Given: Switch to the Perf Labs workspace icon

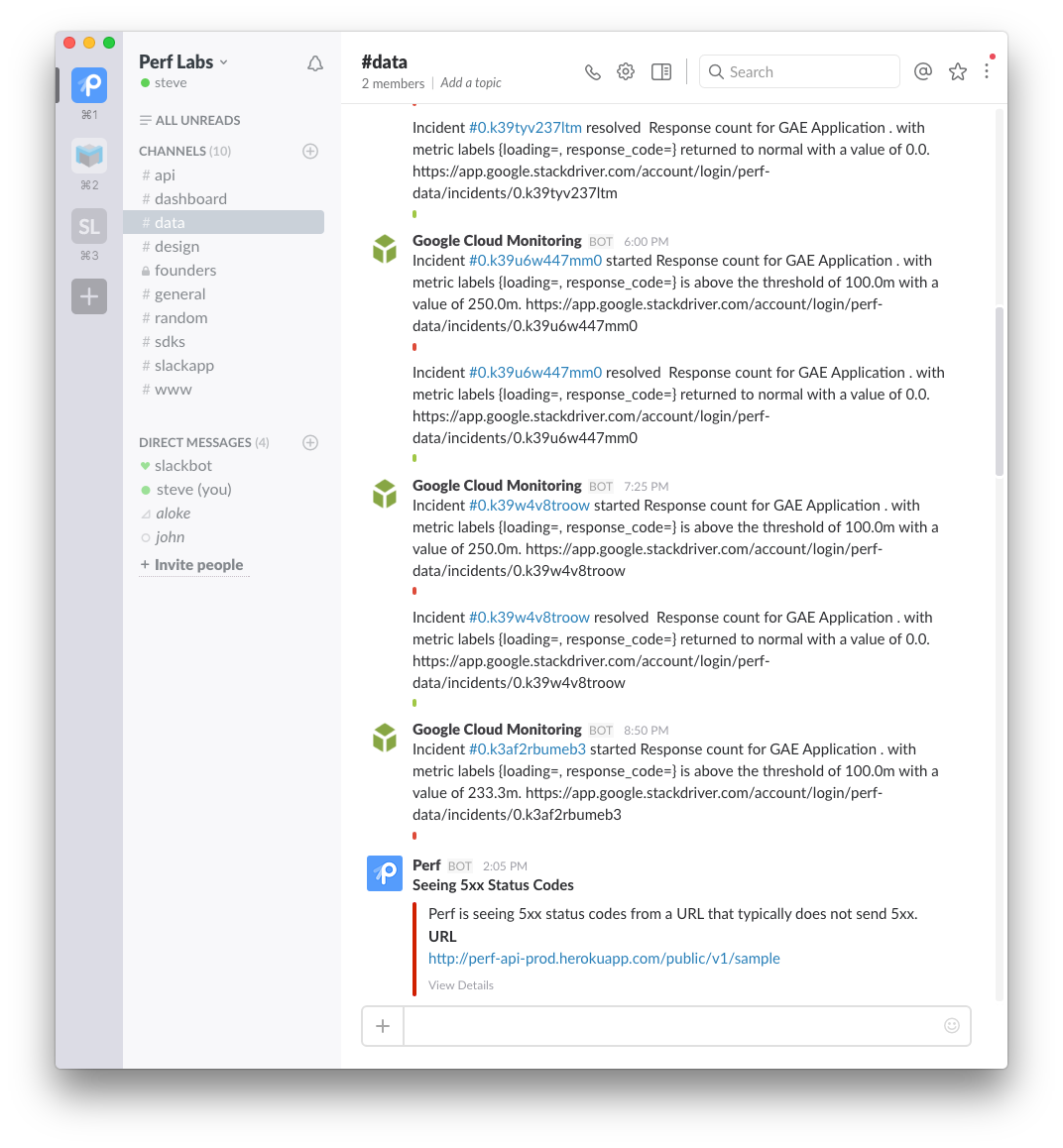Looking at the screenshot, I should [89, 85].
